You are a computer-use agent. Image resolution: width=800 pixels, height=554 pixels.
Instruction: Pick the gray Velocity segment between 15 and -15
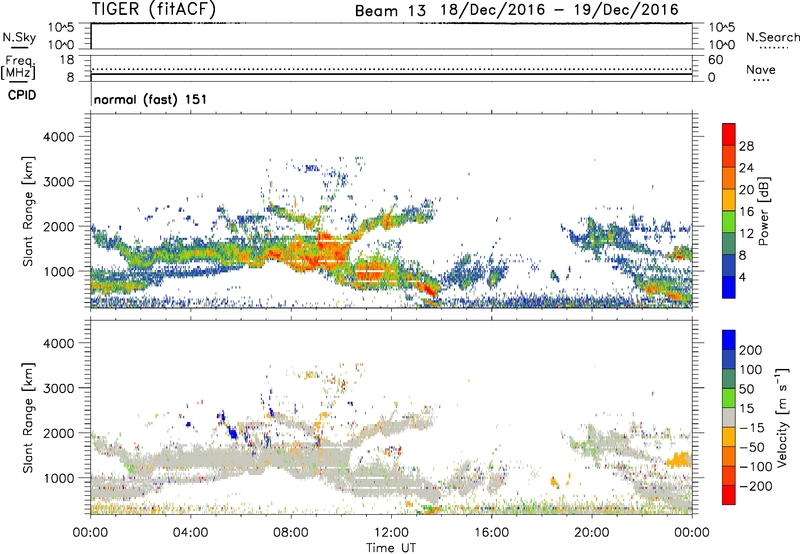coord(729,417)
